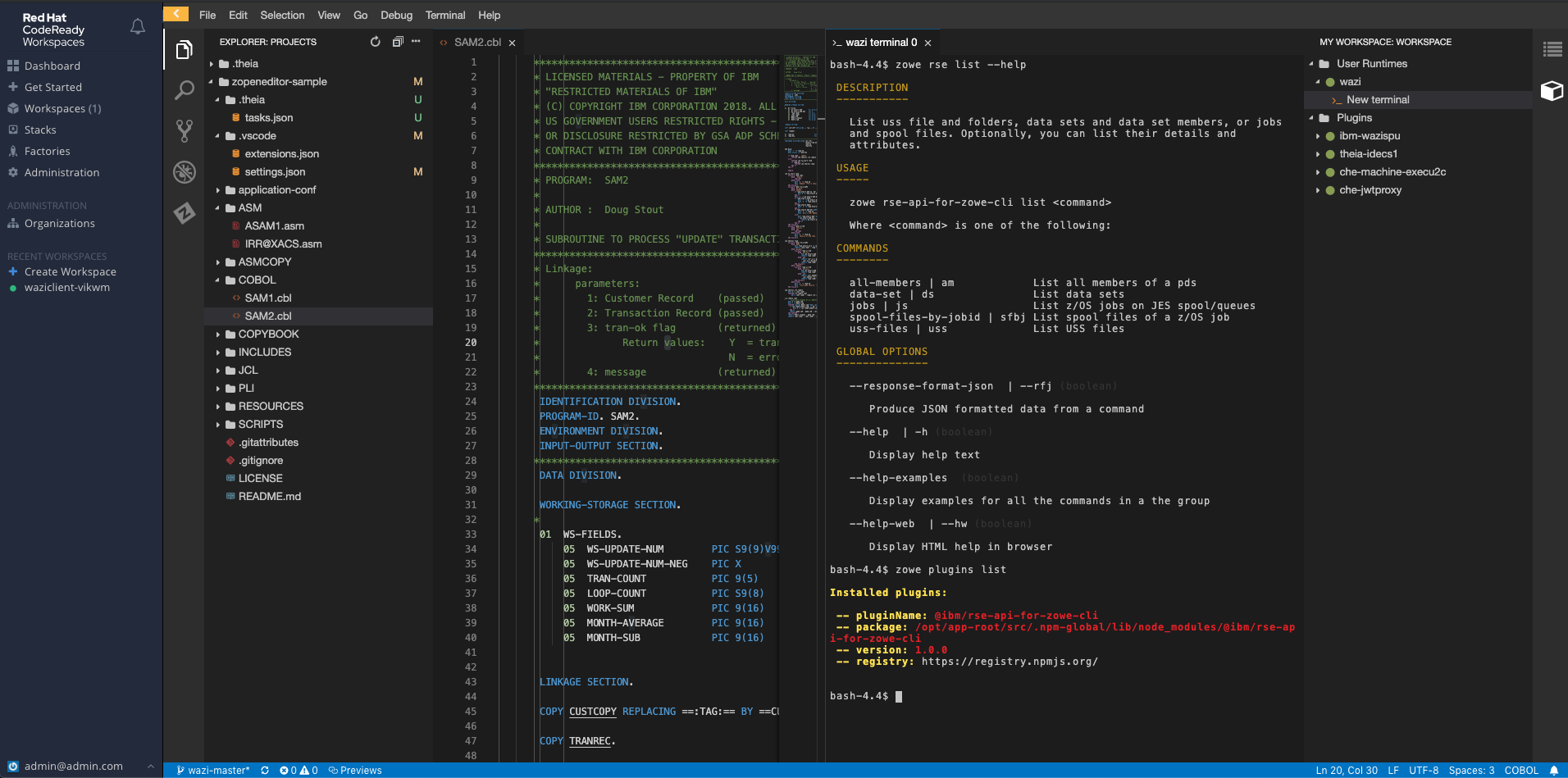The height and width of the screenshot is (778, 1568).
Task: Open the Zowe plugin view icon
Action: (x=185, y=213)
